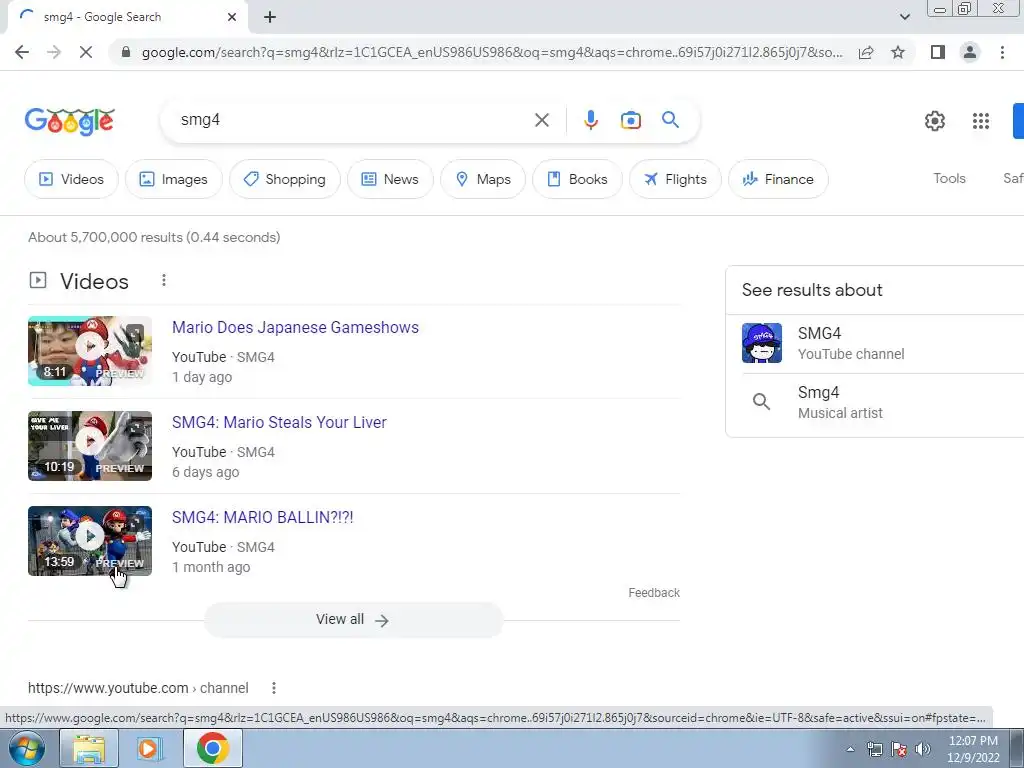This screenshot has height=768, width=1024.
Task: Open File Explorer from the taskbar
Action: pos(89,748)
